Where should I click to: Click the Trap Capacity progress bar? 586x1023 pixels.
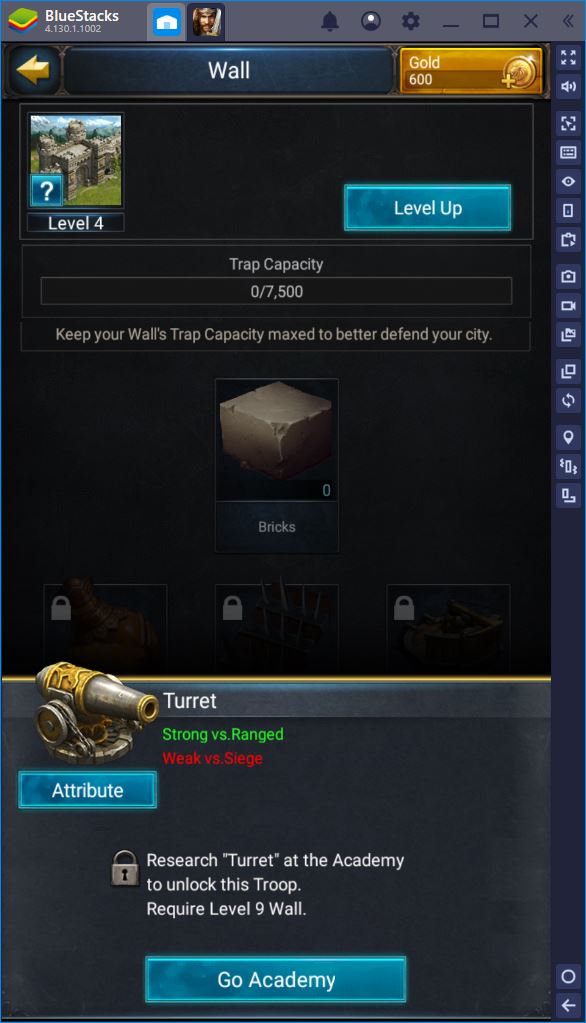tap(276, 291)
